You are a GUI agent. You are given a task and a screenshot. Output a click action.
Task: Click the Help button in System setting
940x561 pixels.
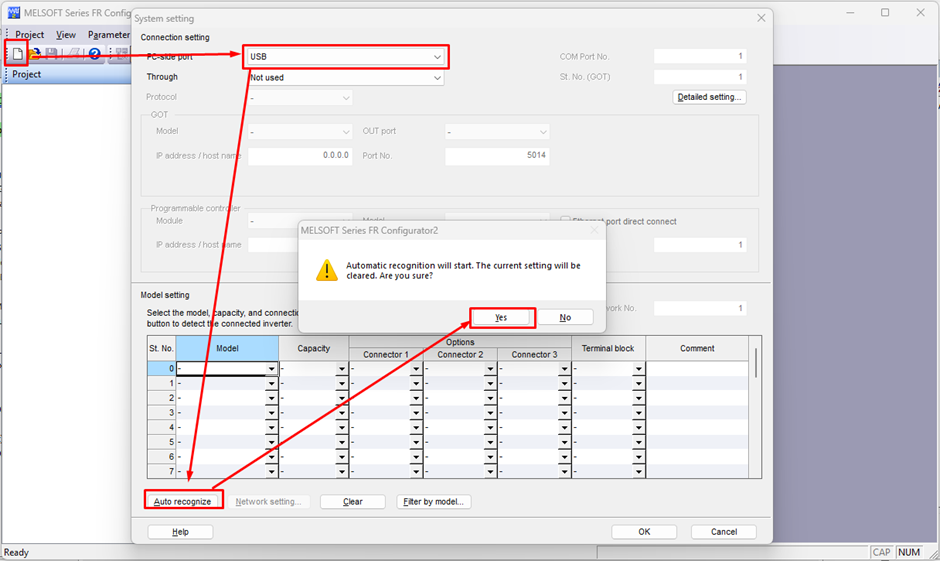[180, 531]
